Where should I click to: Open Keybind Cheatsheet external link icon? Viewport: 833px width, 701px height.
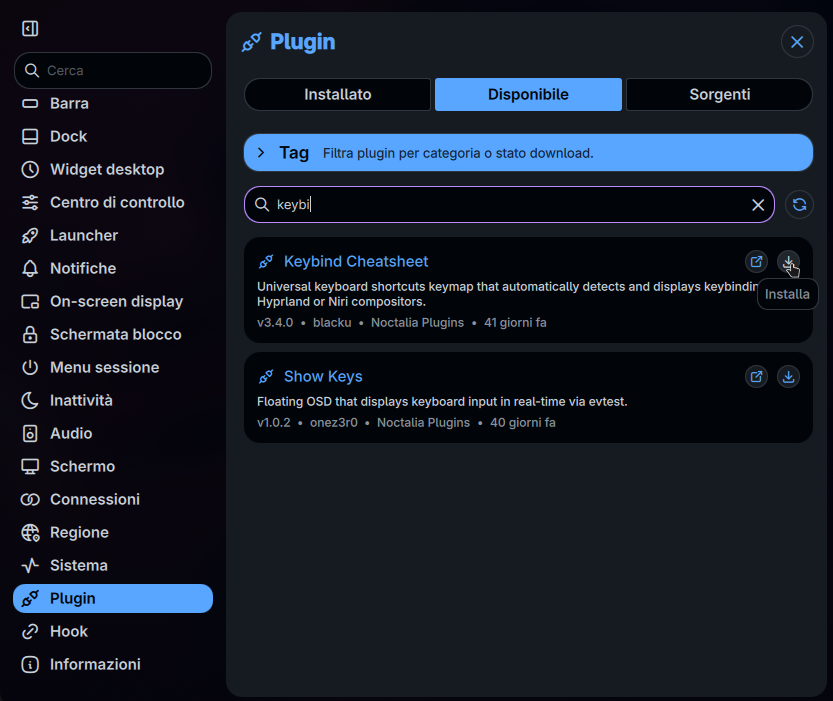[x=756, y=262]
